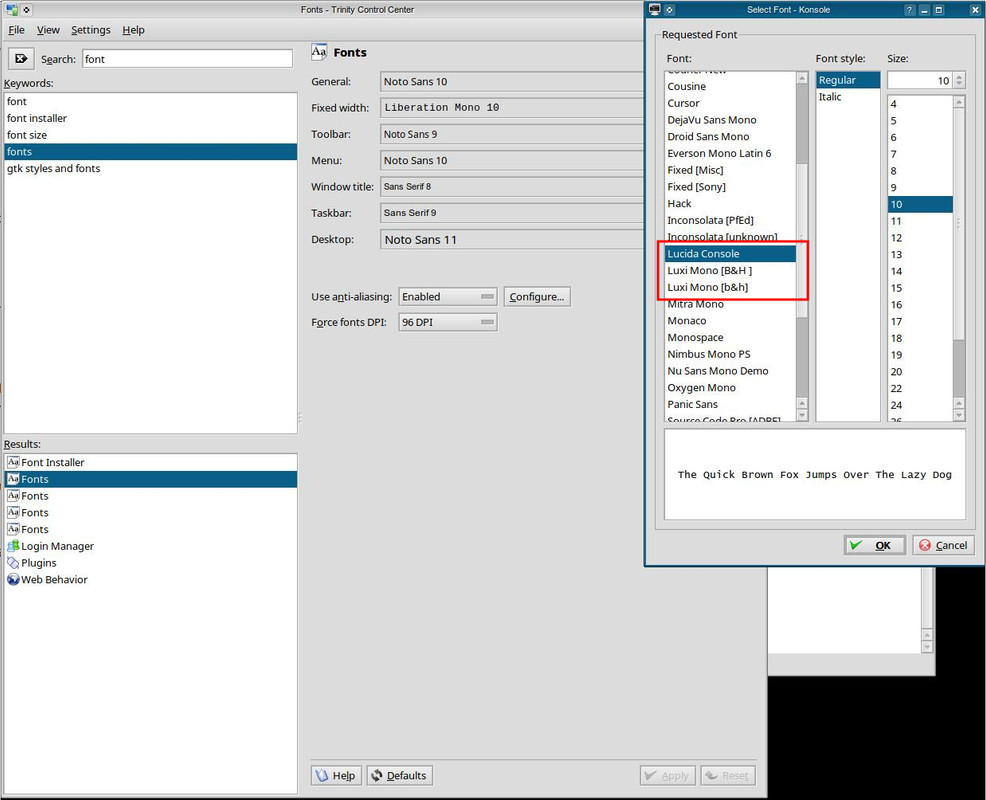Viewport: 986px width, 800px height.
Task: Select Droid Sans Mono in font list
Action: [x=730, y=136]
